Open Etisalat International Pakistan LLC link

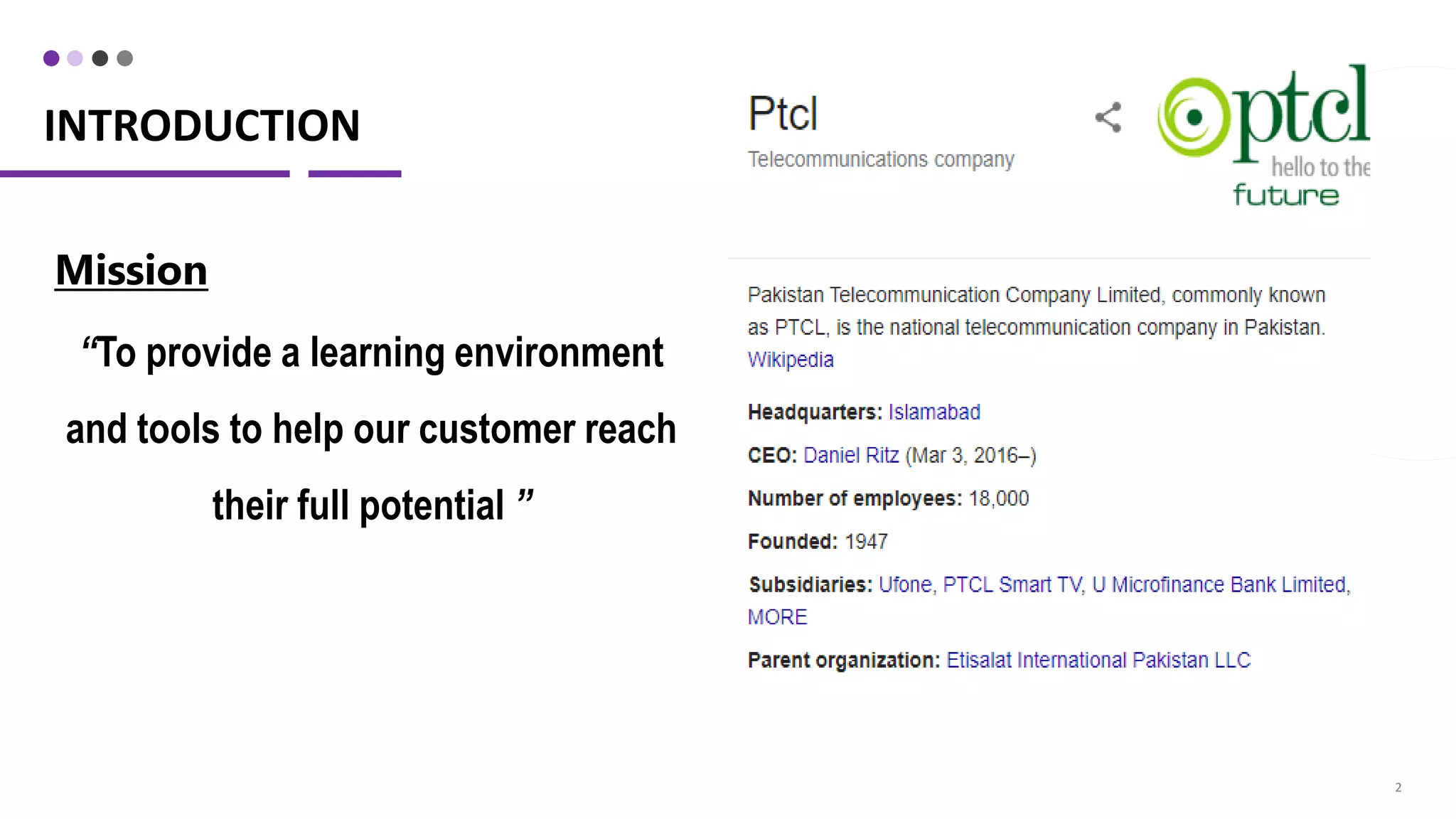(x=1098, y=660)
